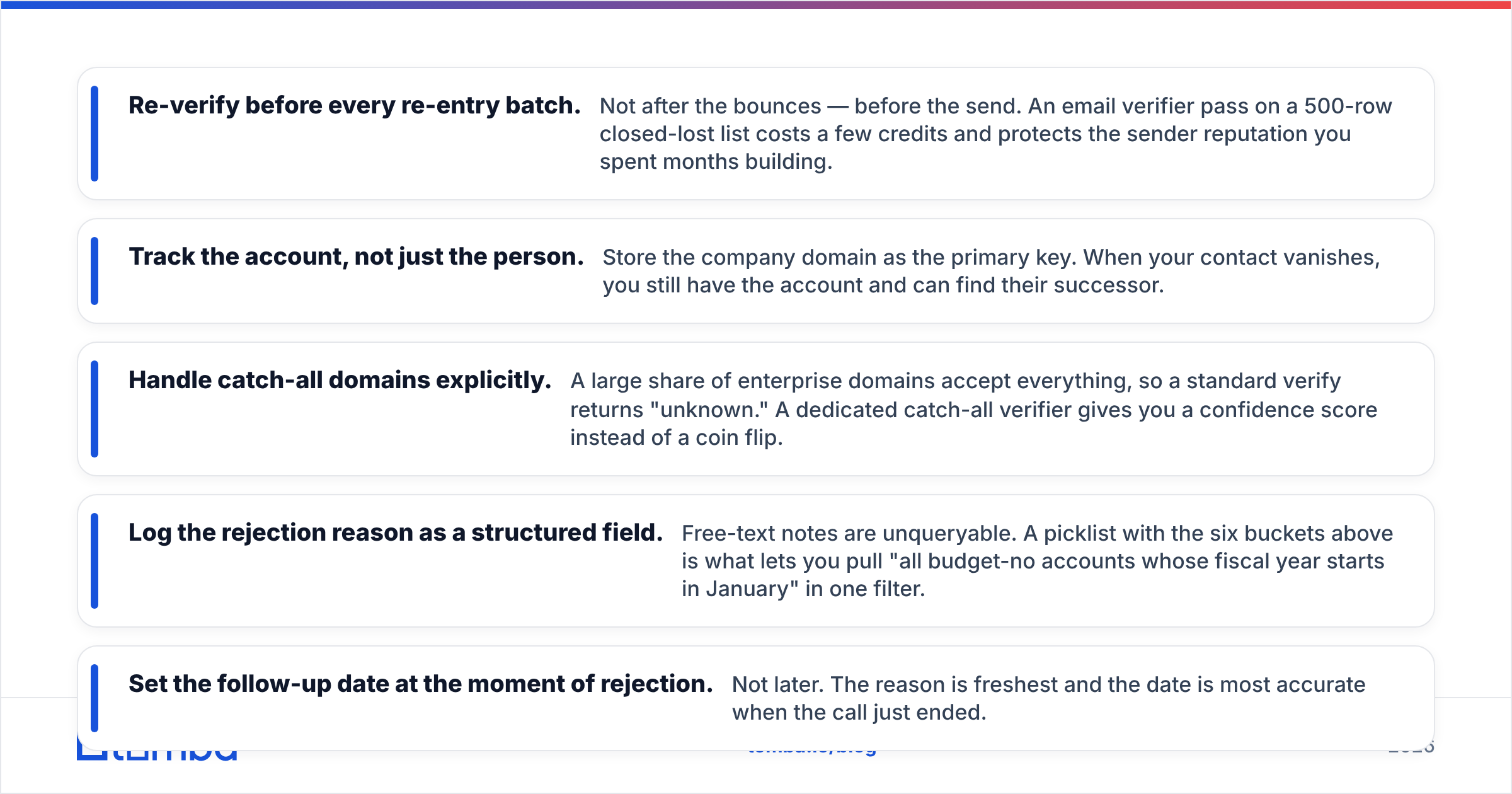Click the paragraph about 500-row closed-lost list
Screen dimensions: 1512x794
995,134
